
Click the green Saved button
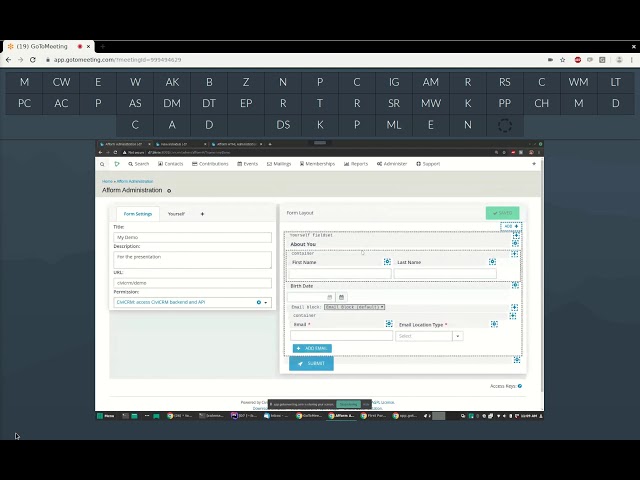click(502, 213)
